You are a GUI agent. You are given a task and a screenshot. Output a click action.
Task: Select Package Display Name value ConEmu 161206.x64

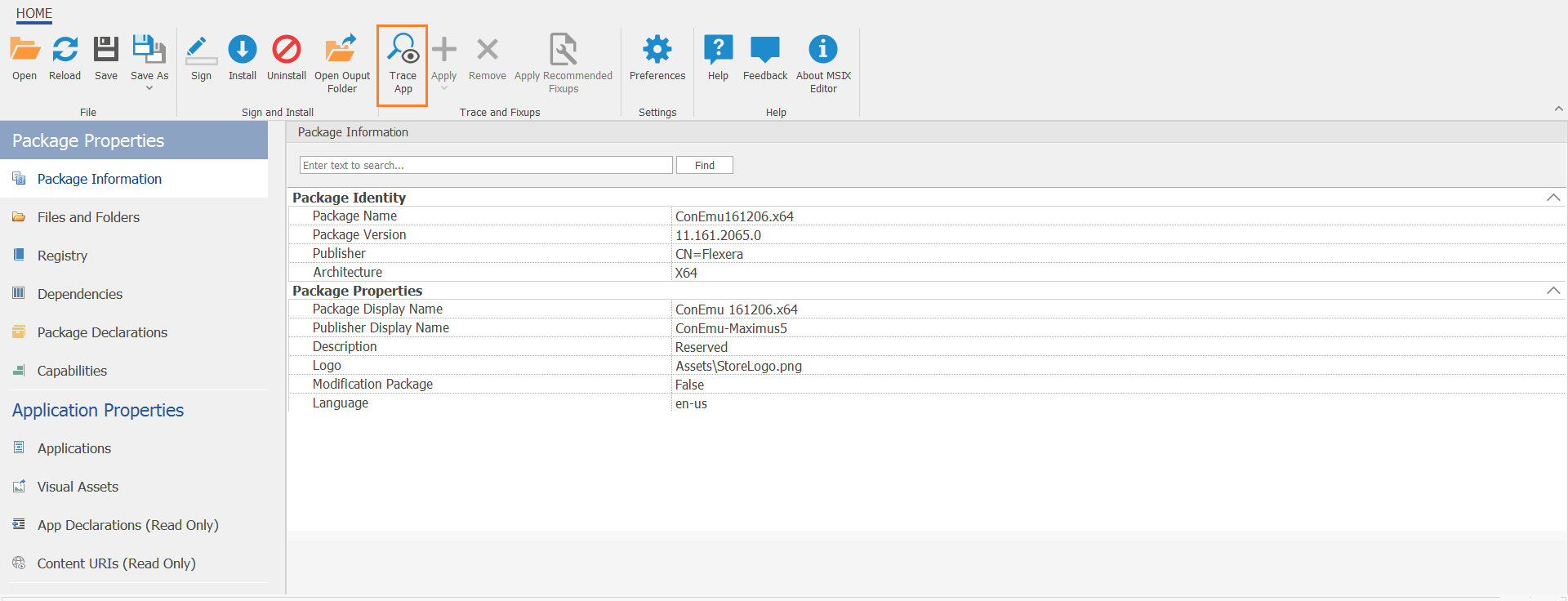pos(737,309)
